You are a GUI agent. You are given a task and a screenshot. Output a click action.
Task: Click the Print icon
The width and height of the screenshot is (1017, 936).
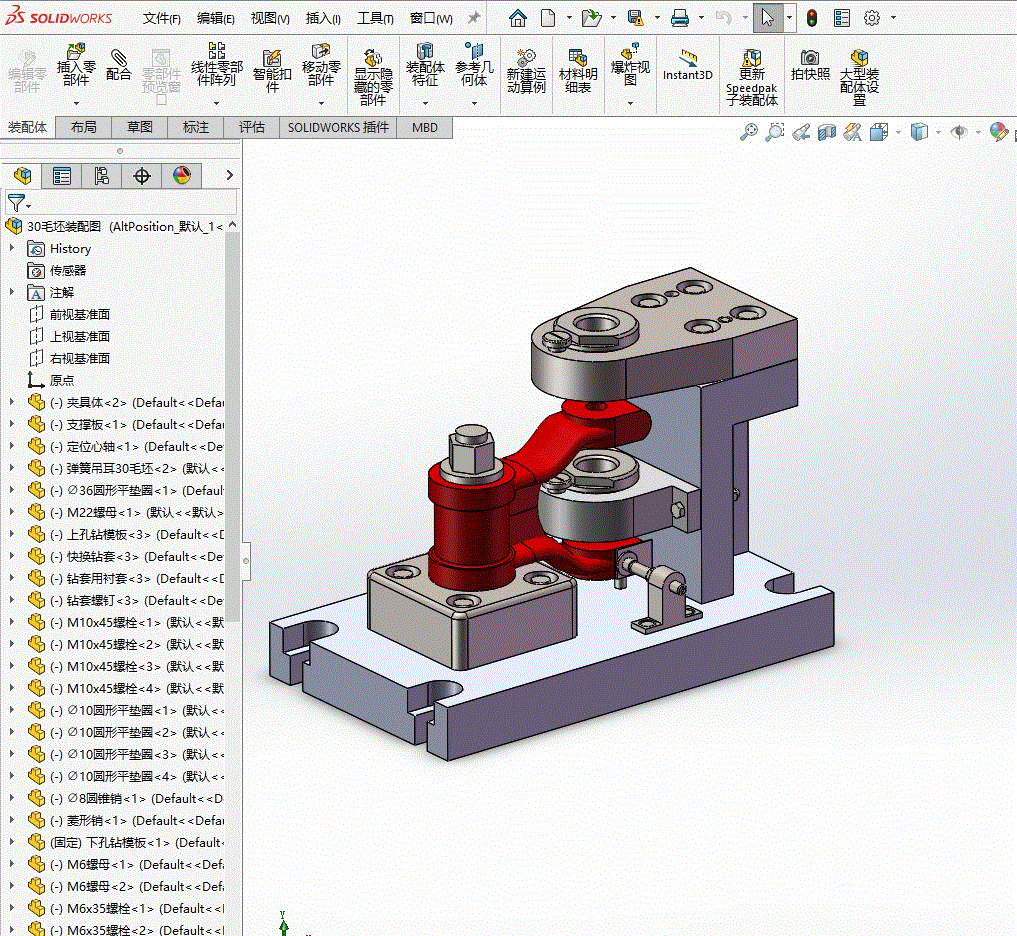tap(680, 18)
